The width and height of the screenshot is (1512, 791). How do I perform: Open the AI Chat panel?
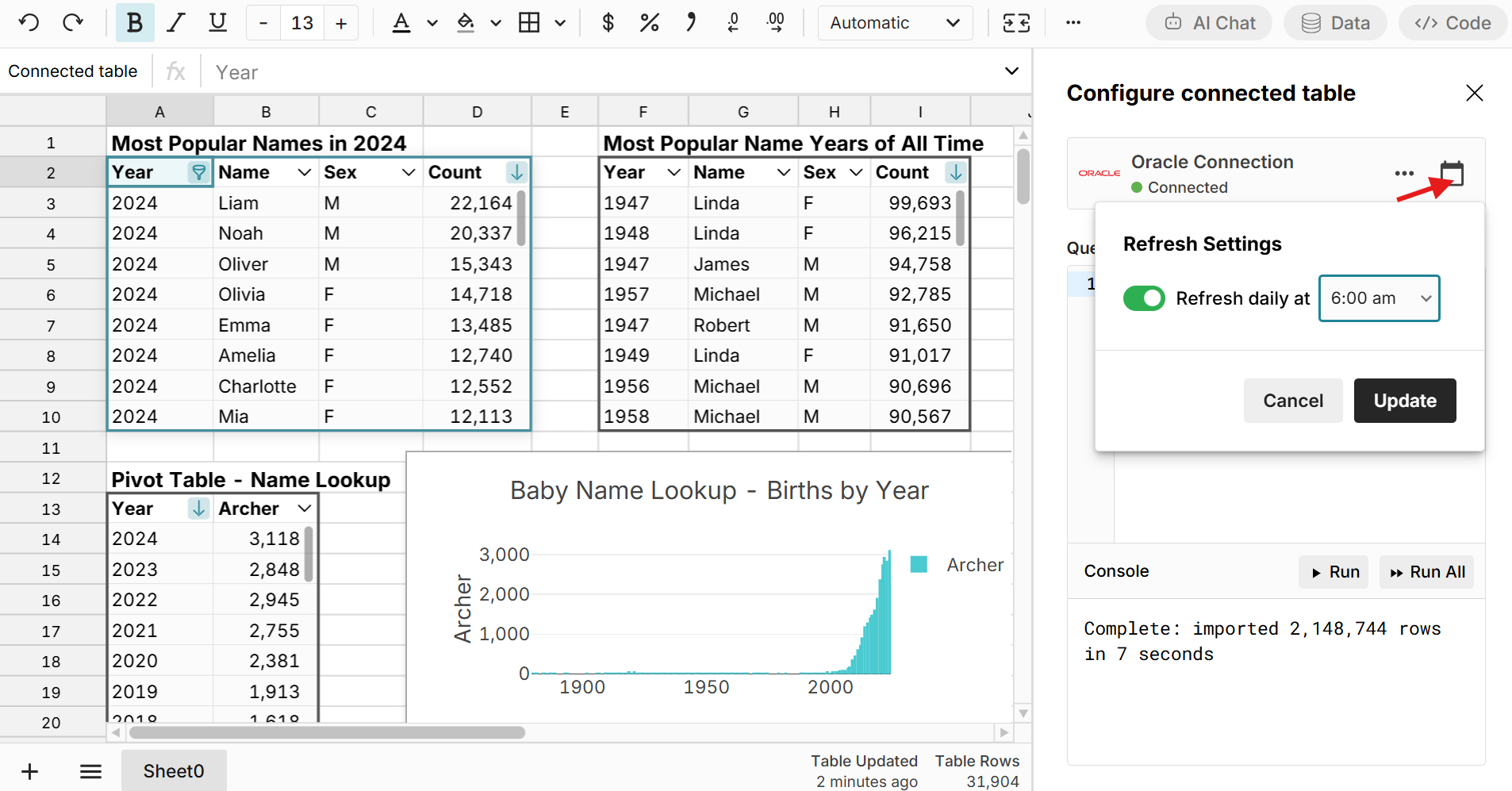point(1209,23)
